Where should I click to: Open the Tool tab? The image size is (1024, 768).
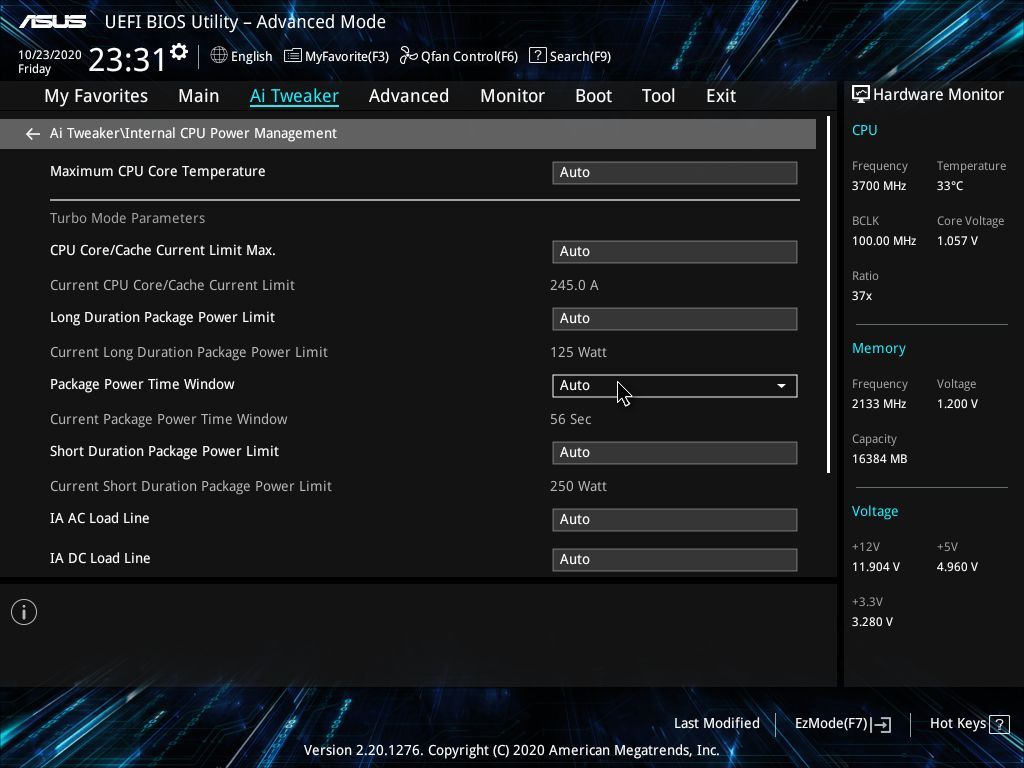tap(658, 96)
